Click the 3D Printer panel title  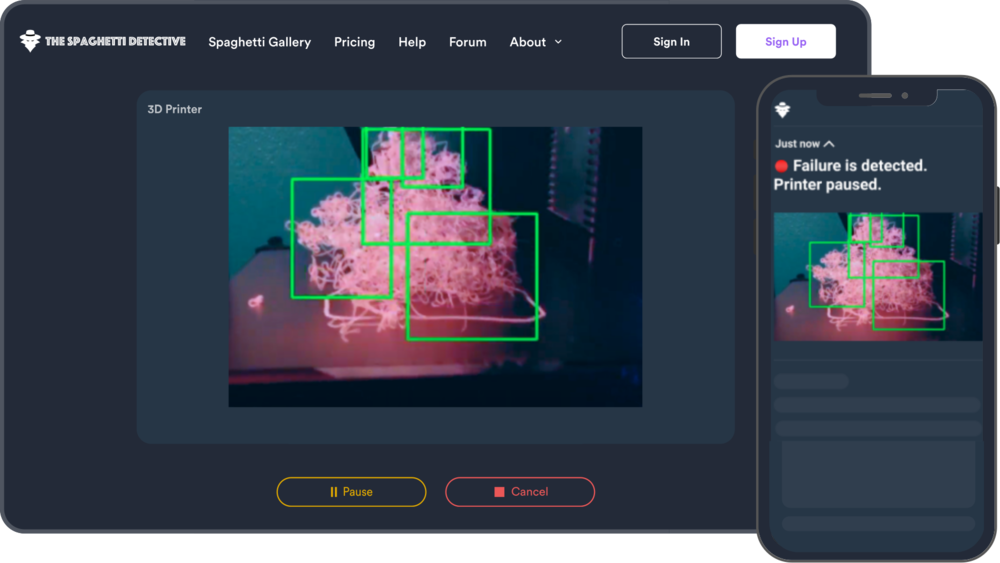click(x=175, y=109)
